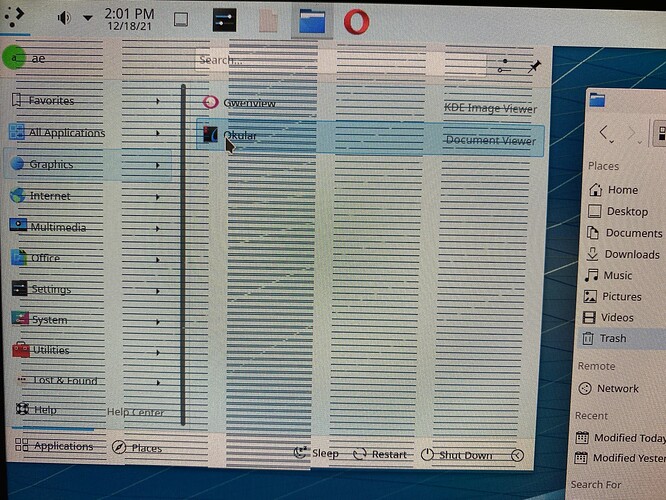The height and width of the screenshot is (500, 666).
Task: Switch to the Places tab
Action: click(x=137, y=448)
